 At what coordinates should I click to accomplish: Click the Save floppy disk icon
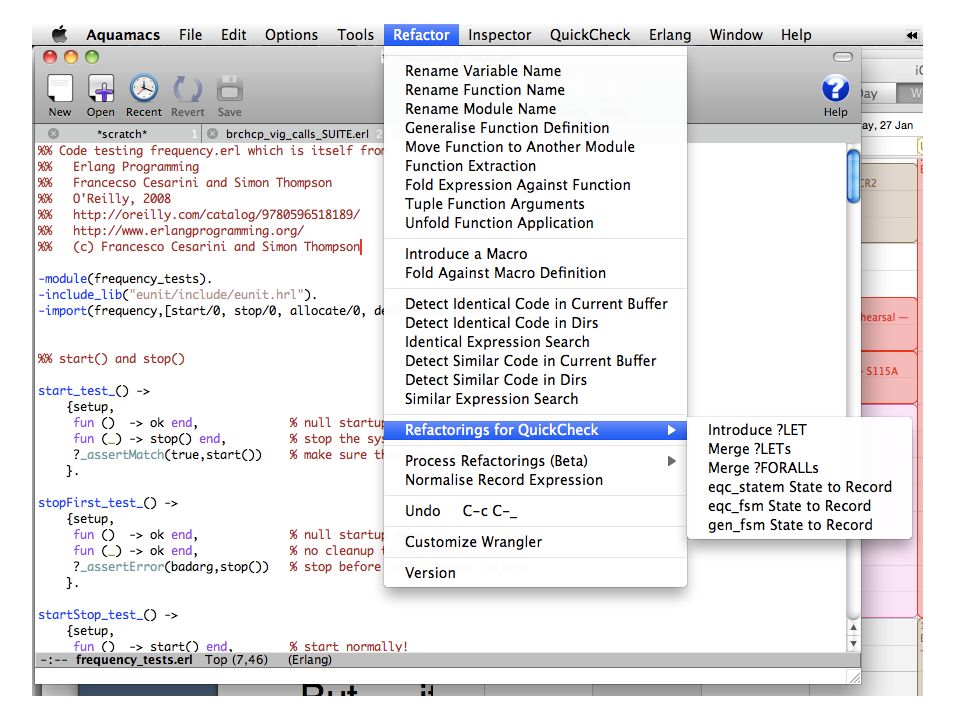(x=230, y=89)
